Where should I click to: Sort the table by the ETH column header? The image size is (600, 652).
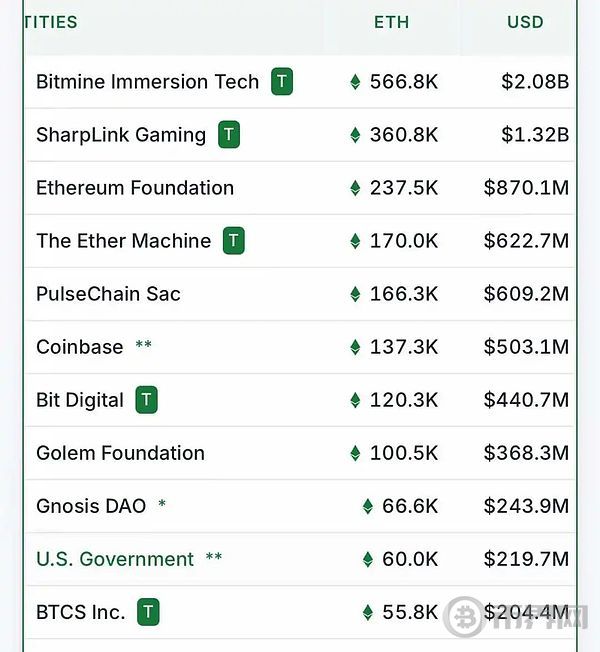coord(391,22)
